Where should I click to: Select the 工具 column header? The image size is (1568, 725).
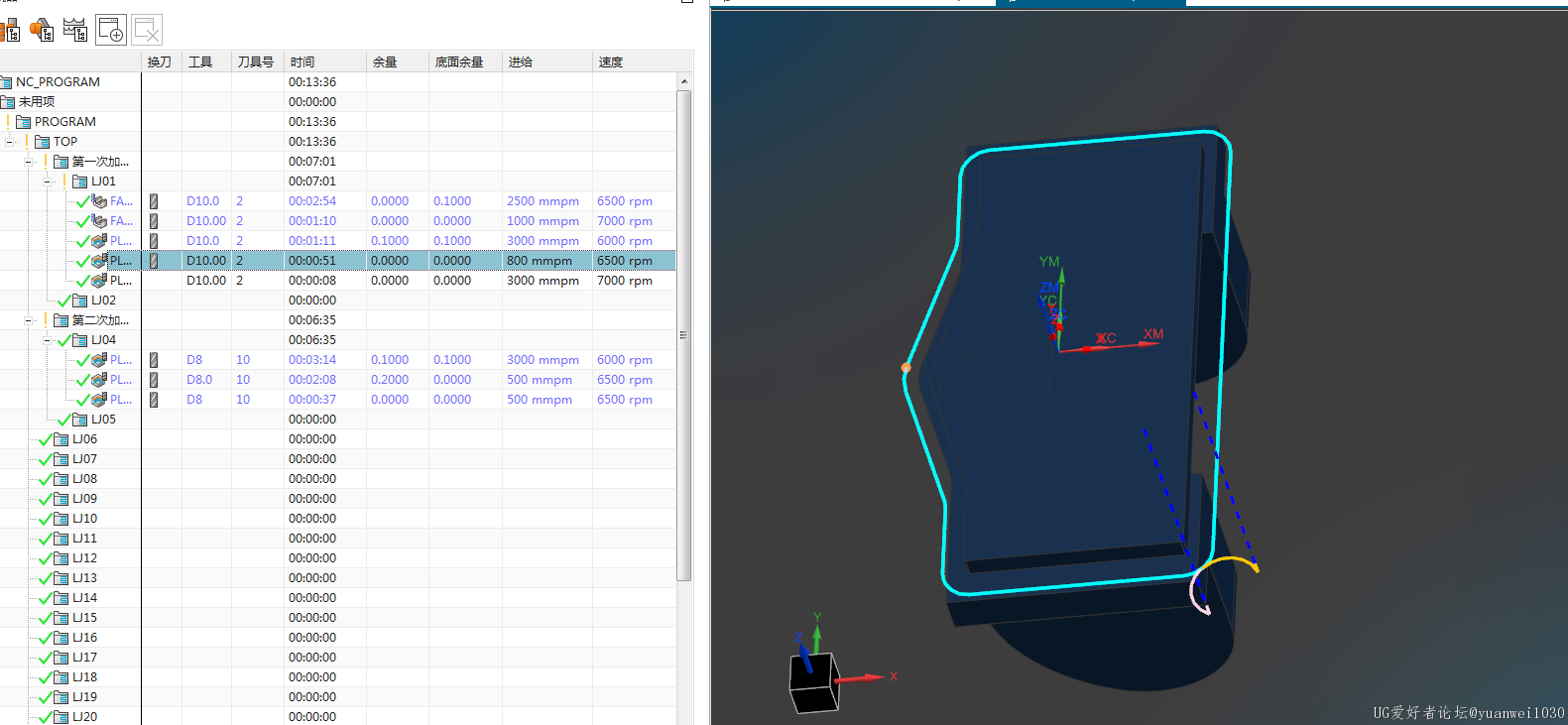(x=206, y=61)
